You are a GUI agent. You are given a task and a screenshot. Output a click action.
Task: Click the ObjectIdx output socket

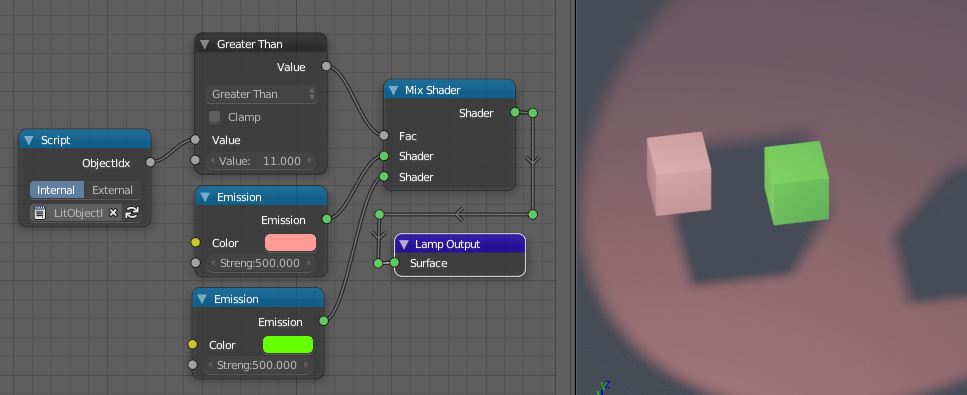point(150,163)
